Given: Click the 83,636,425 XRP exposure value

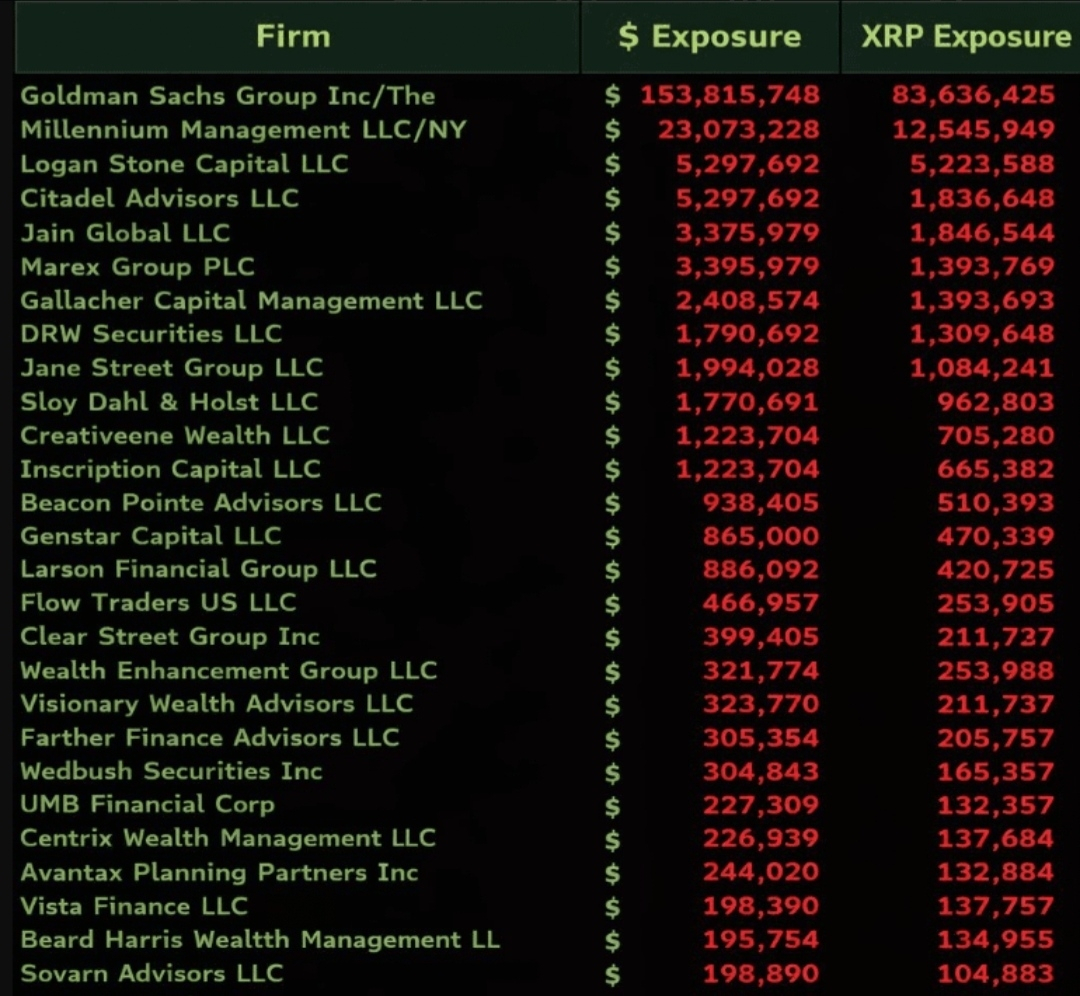Looking at the screenshot, I should pos(973,95).
